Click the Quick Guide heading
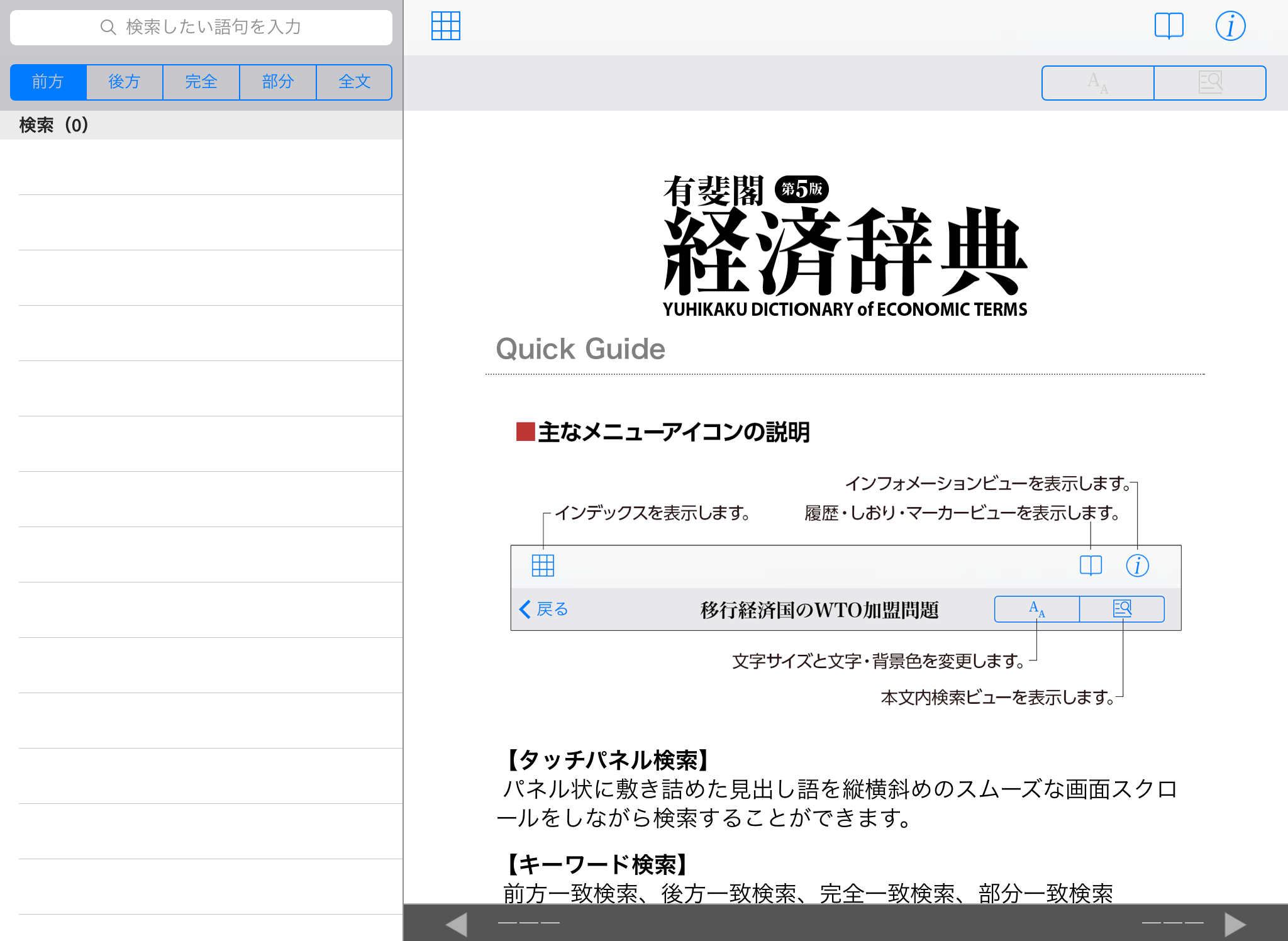This screenshot has height=941, width=1288. [580, 349]
